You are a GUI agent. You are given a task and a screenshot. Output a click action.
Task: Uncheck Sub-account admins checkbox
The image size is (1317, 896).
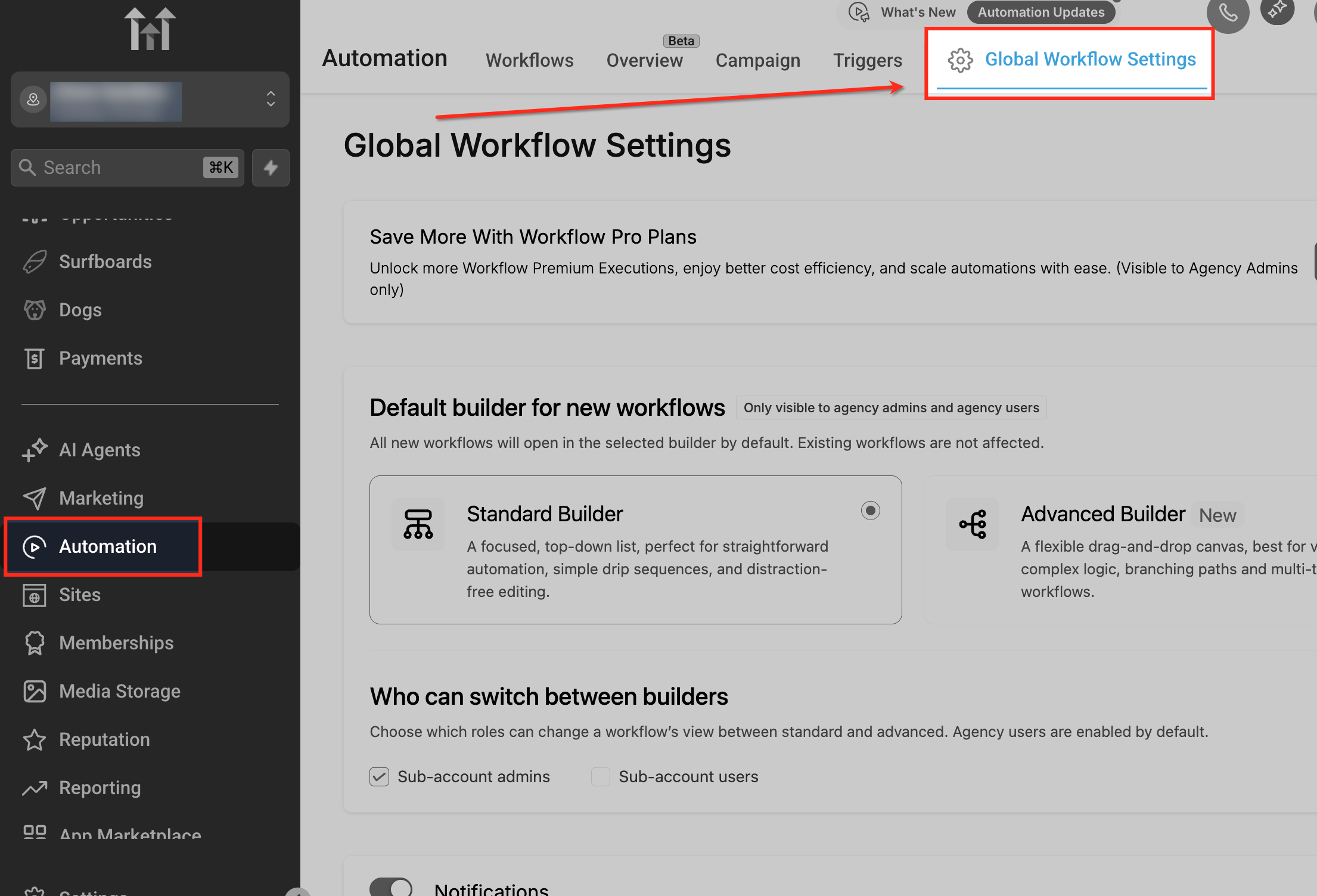coord(380,777)
